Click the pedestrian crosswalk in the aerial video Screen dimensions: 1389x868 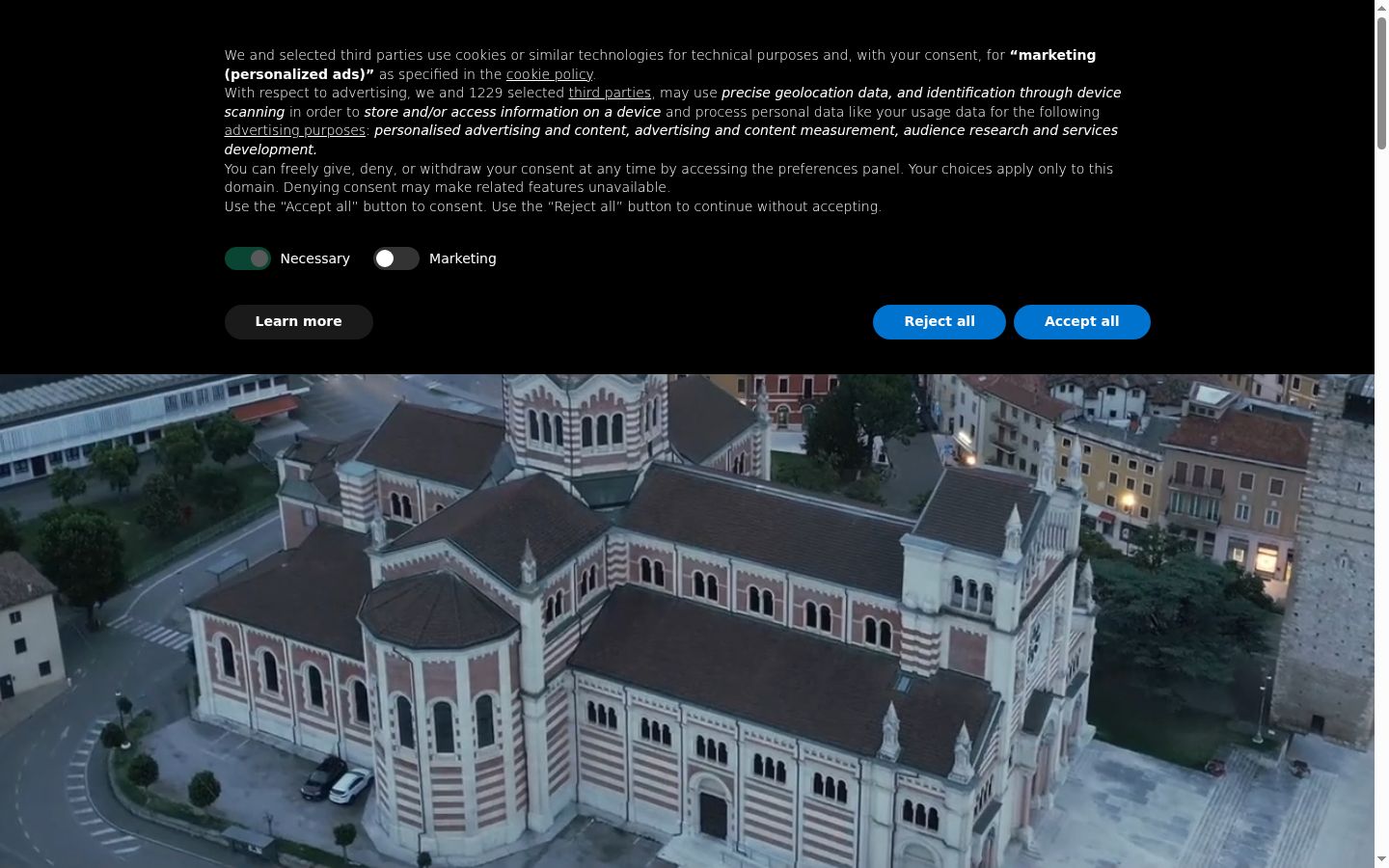pyautogui.click(x=150, y=632)
